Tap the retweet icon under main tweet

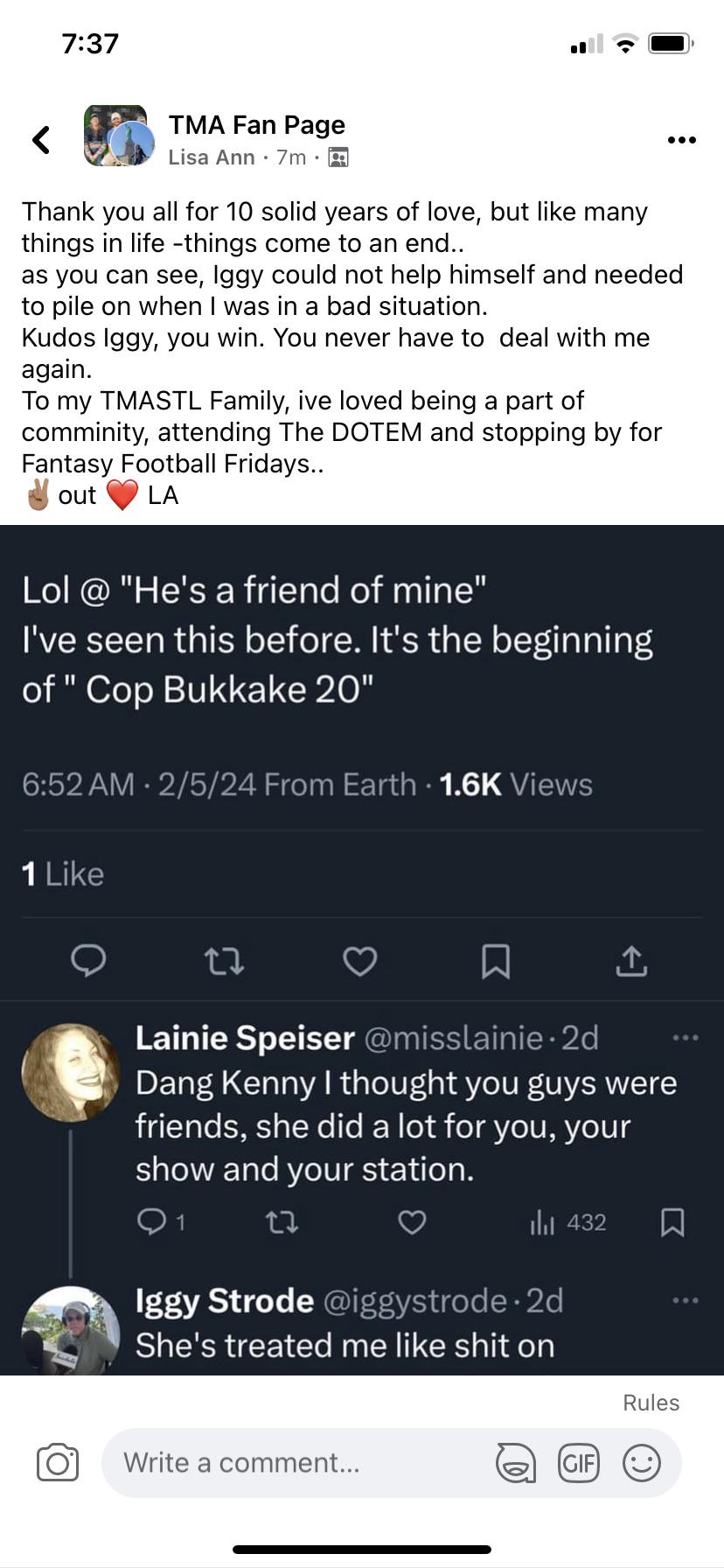point(224,962)
